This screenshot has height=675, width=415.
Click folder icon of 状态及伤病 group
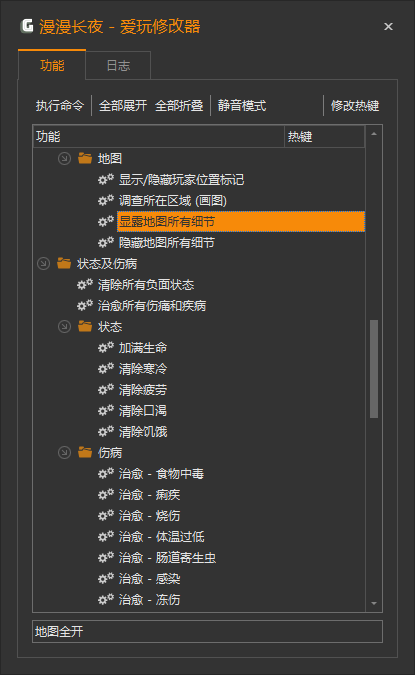tap(64, 263)
